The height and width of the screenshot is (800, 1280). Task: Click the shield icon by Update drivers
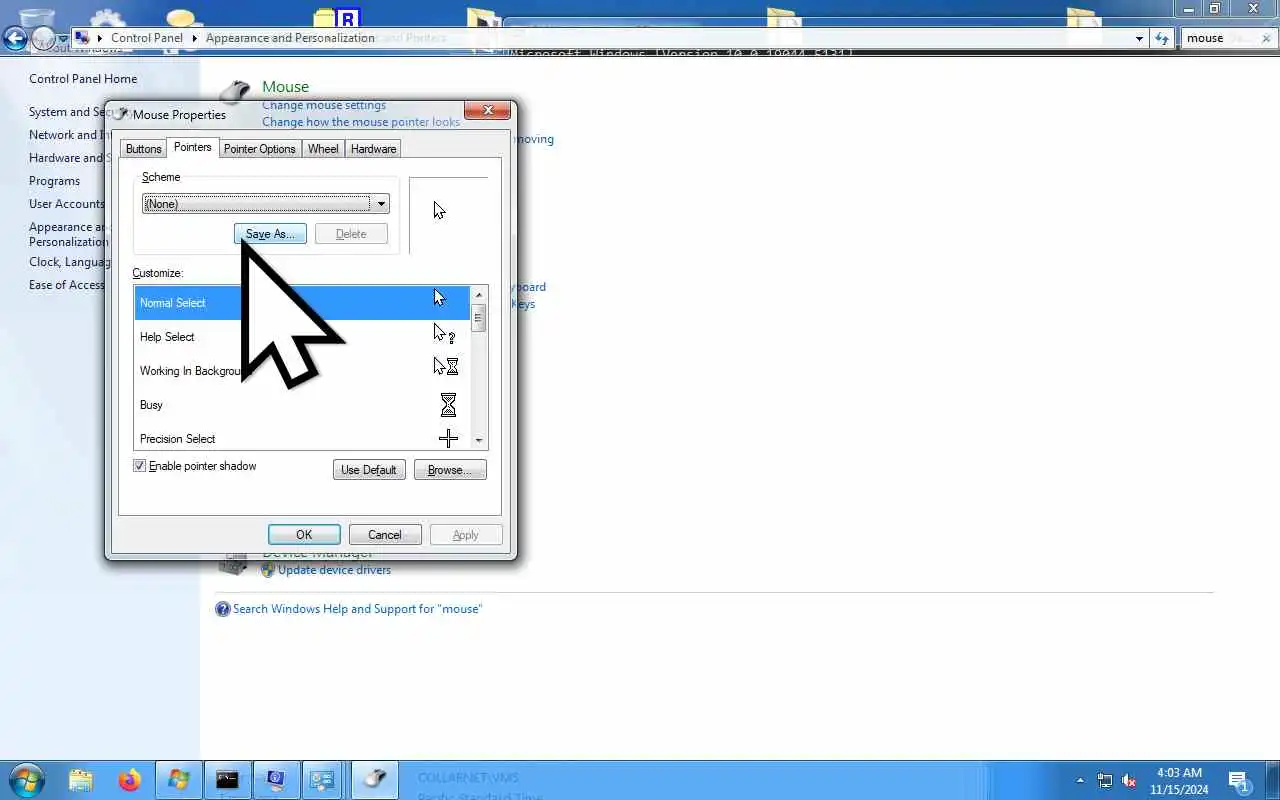coord(268,570)
